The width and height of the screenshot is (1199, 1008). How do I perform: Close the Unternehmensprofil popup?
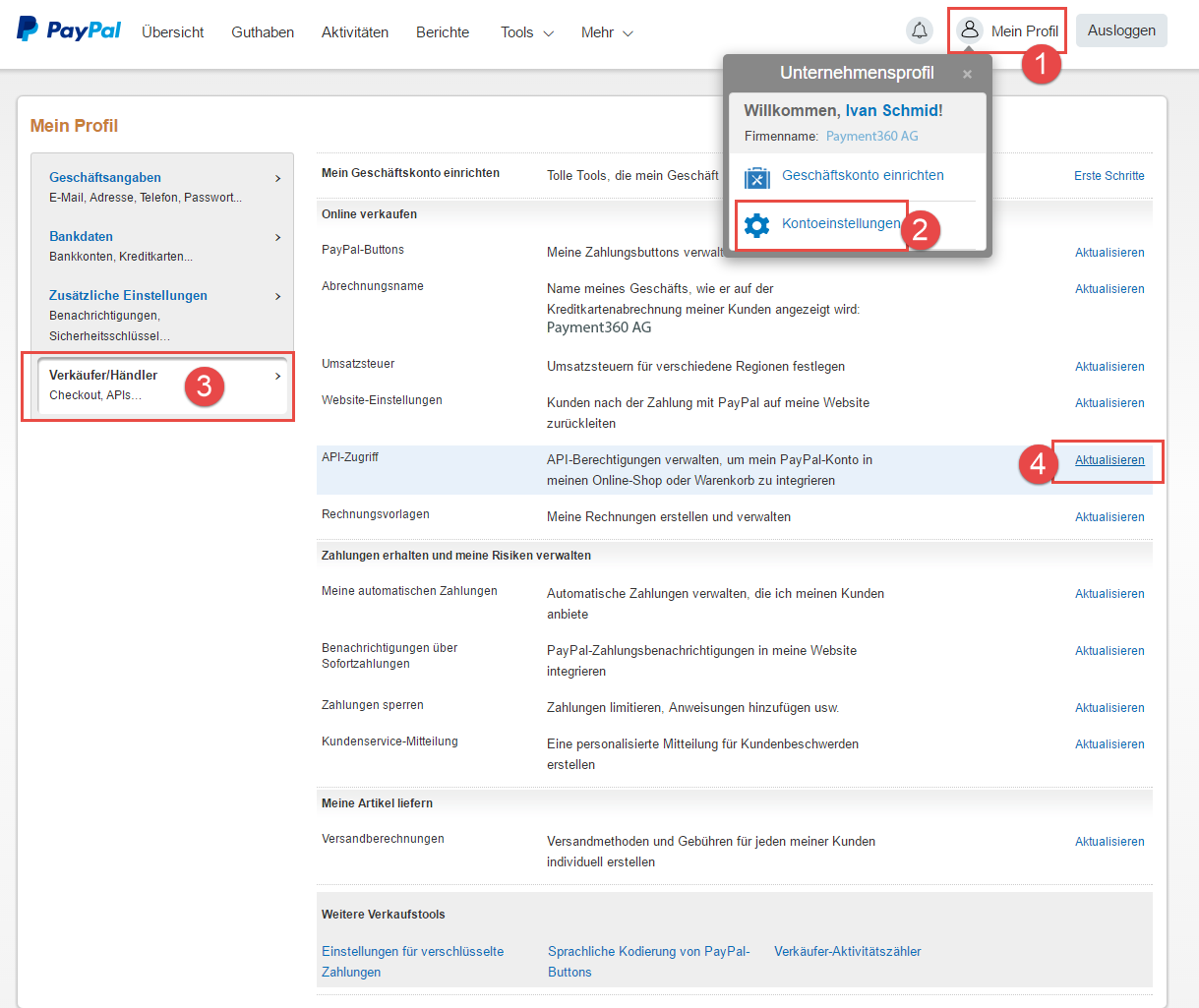[x=967, y=75]
